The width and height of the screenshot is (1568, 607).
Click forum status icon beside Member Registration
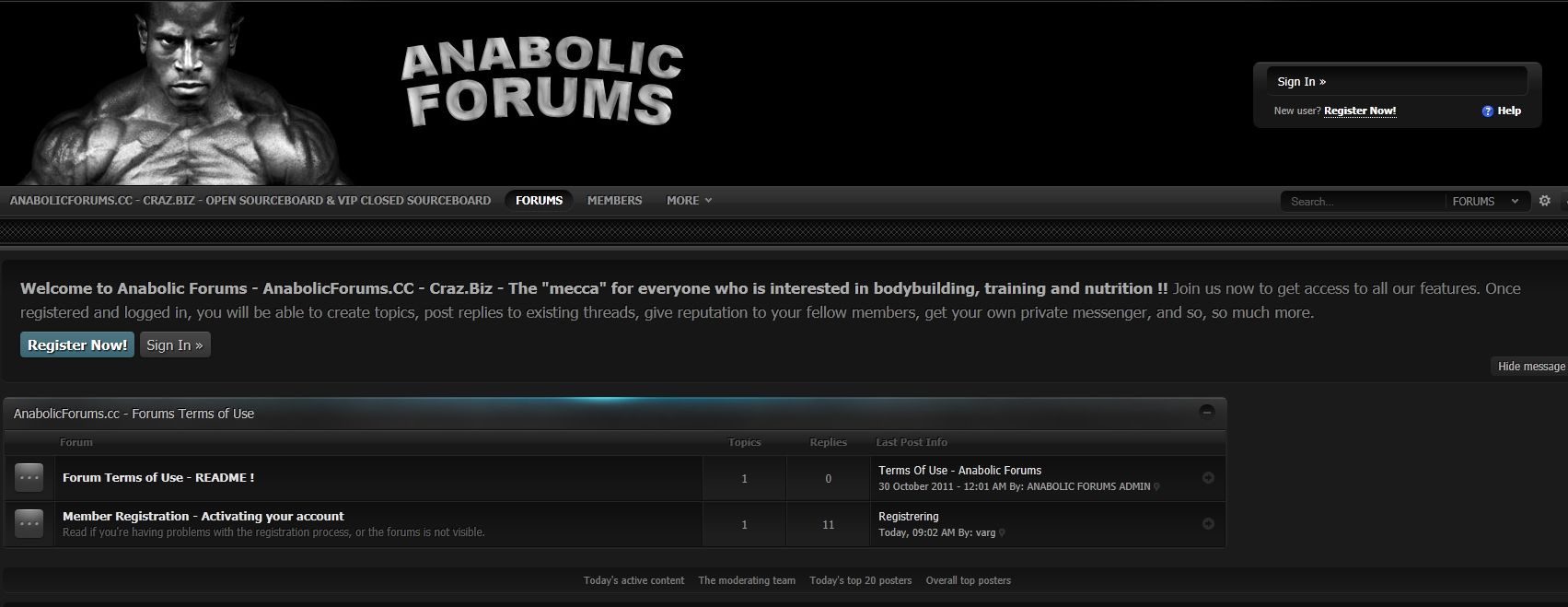(29, 523)
